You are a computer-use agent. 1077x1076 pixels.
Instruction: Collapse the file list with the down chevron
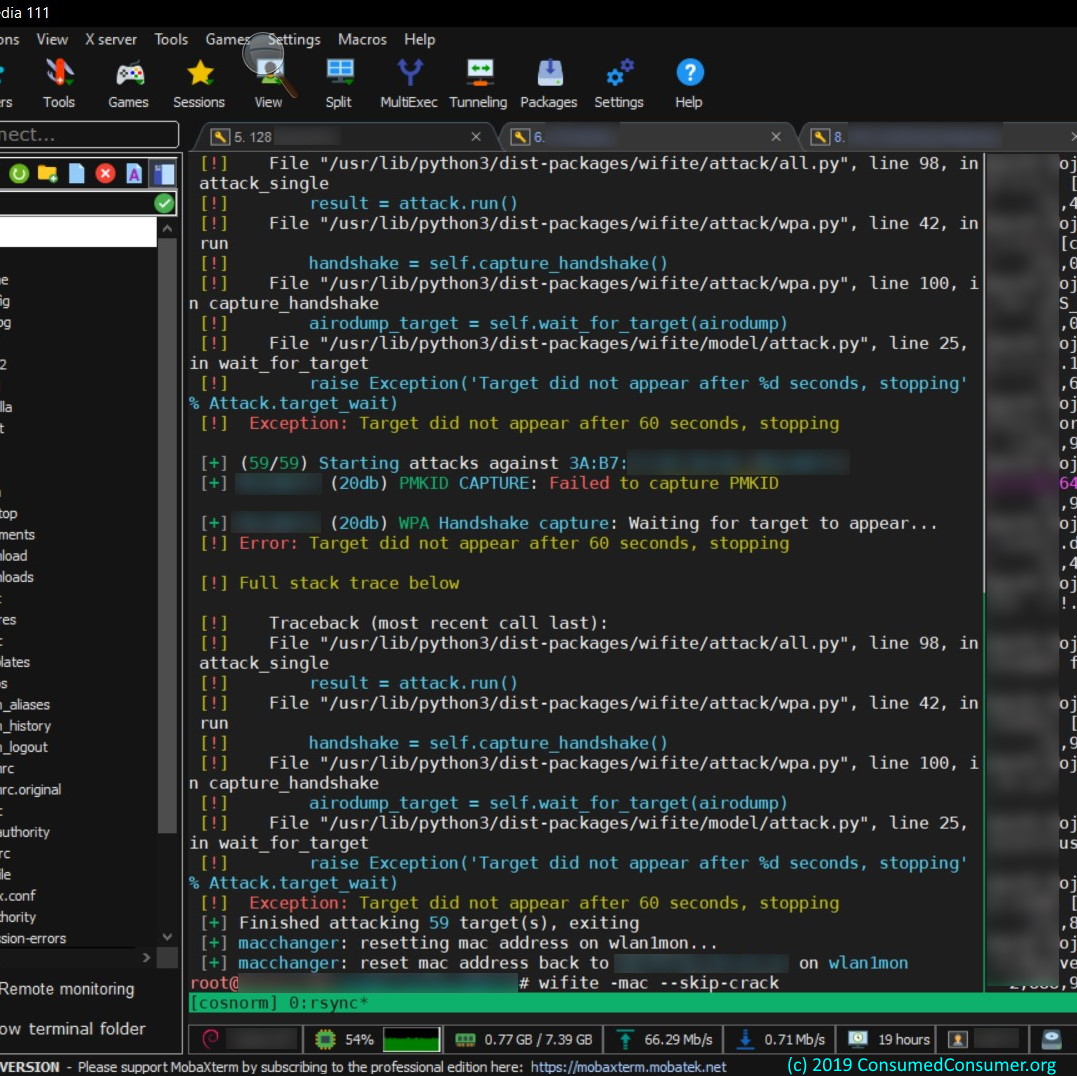[167, 937]
